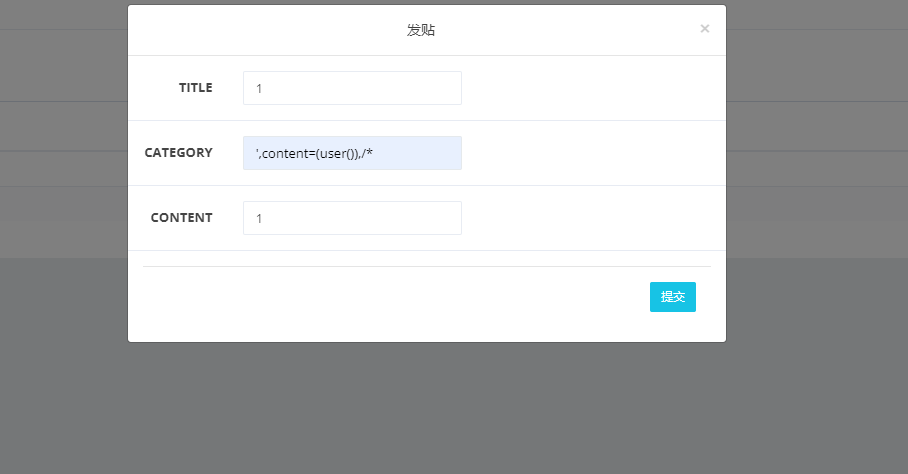The width and height of the screenshot is (908, 474).
Task: Click inside the Category input field
Action: tap(352, 153)
